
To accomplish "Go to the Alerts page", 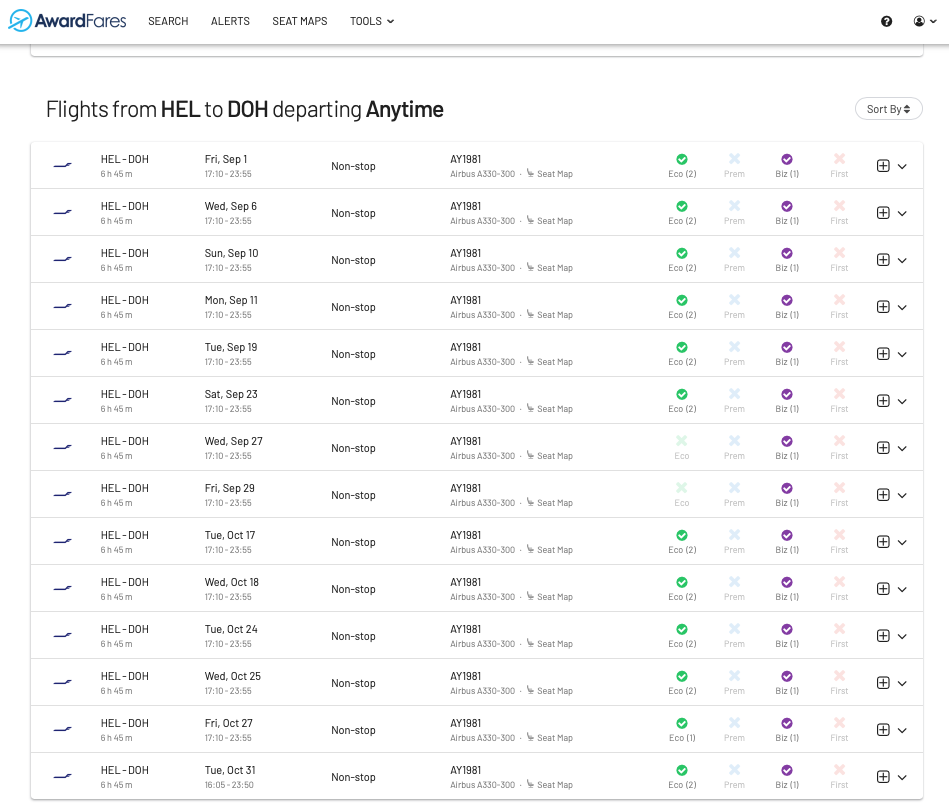I will tap(230, 21).
